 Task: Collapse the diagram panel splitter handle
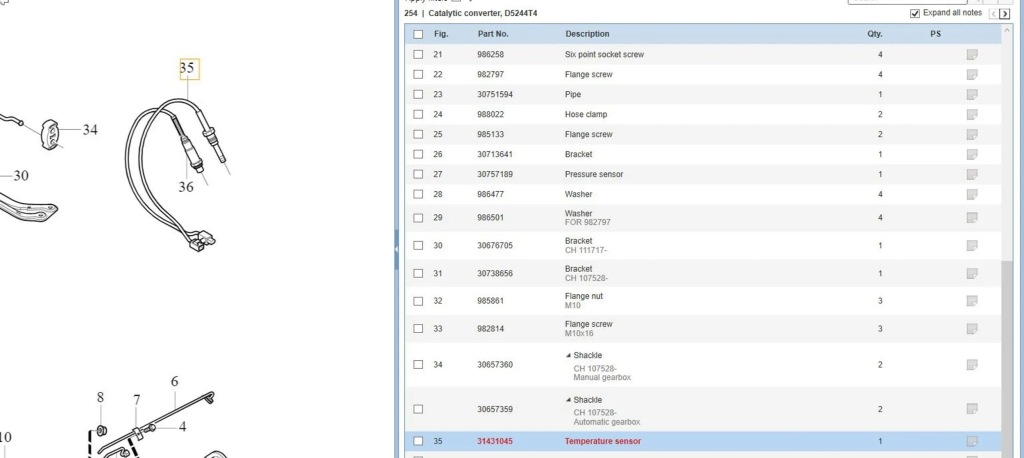[x=396, y=250]
